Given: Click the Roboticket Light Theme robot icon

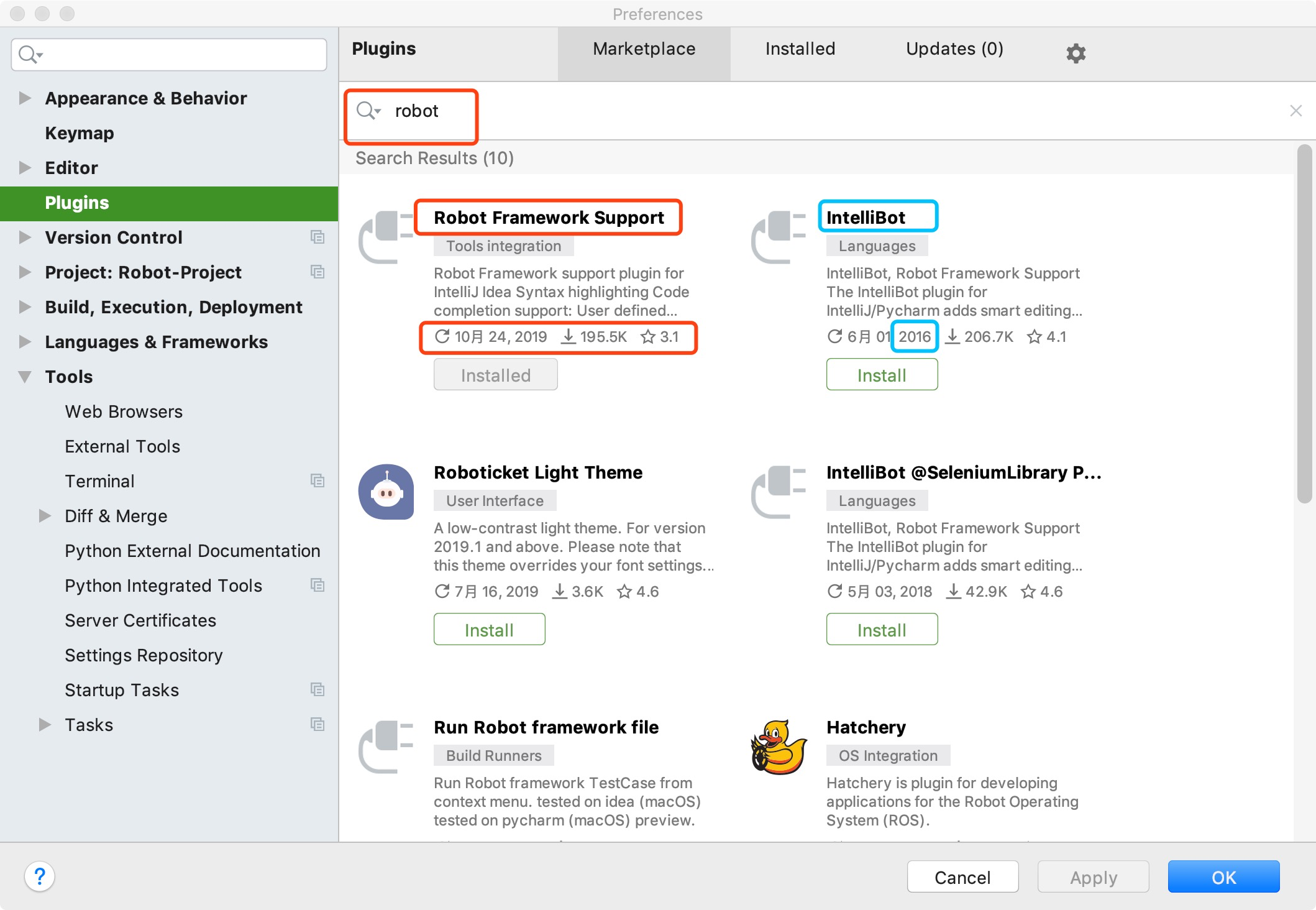Looking at the screenshot, I should pyautogui.click(x=386, y=492).
